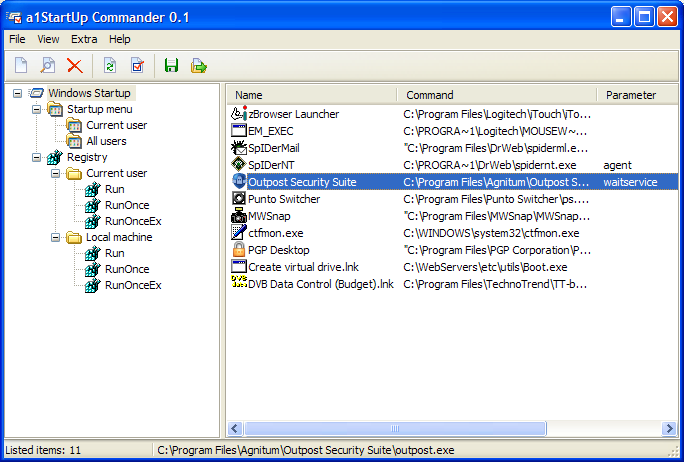Select RunOnce under Registry Current user
The image size is (684, 462).
pyautogui.click(x=127, y=205)
